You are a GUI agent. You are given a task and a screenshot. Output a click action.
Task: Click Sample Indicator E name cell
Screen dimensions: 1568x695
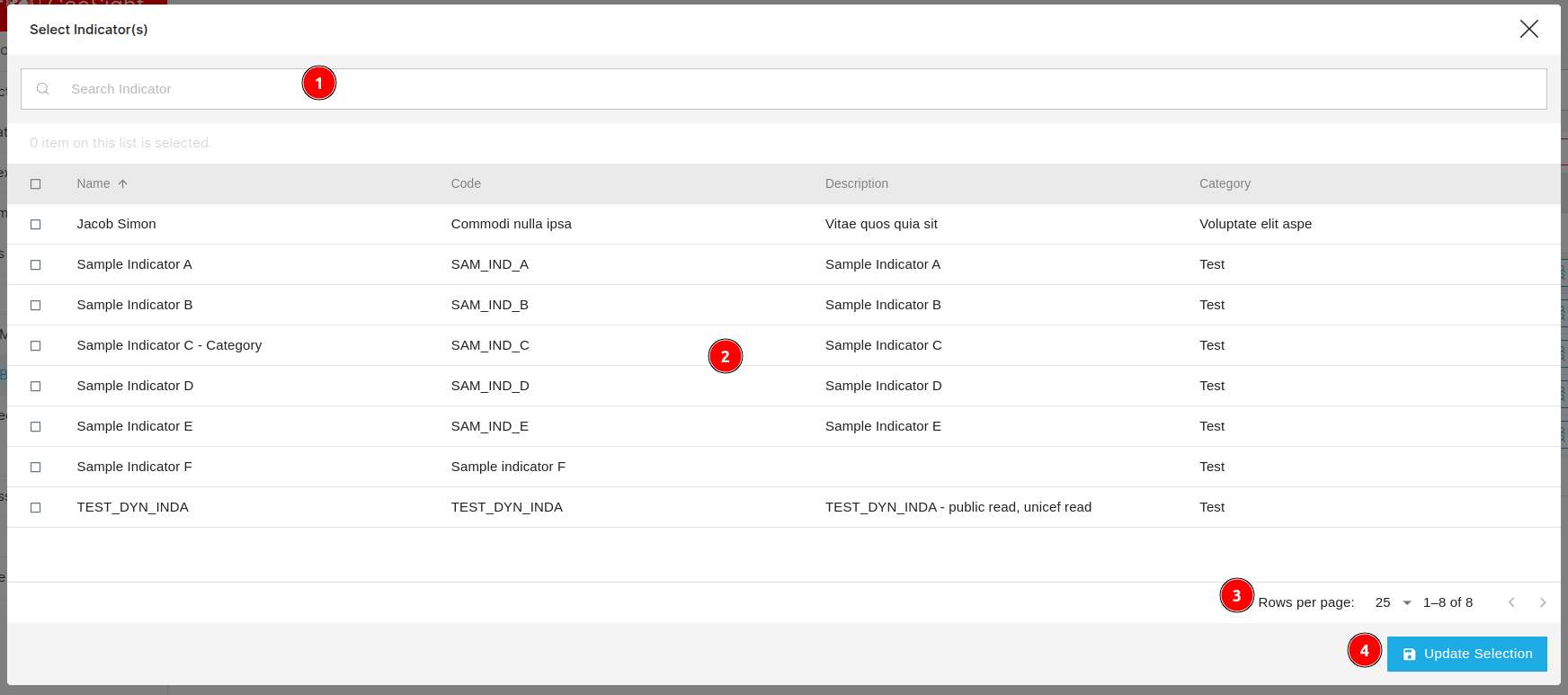(134, 426)
